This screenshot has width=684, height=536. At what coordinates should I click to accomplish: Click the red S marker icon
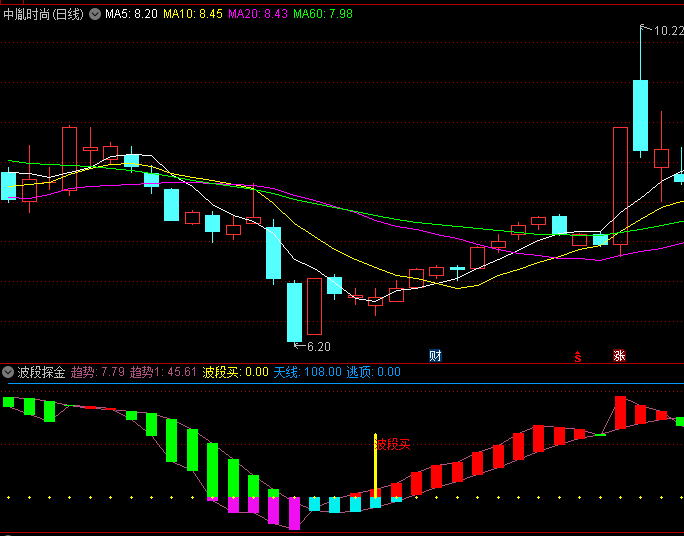click(x=578, y=357)
